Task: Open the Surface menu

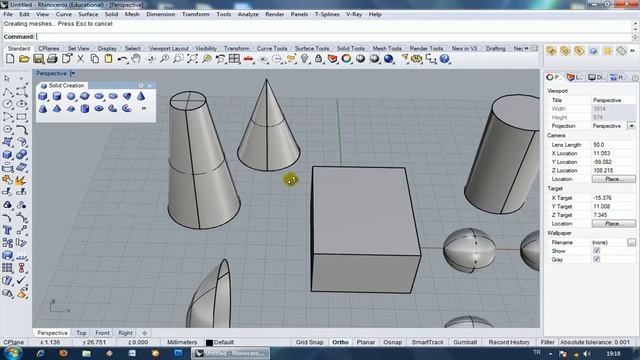Action: pyautogui.click(x=88, y=14)
